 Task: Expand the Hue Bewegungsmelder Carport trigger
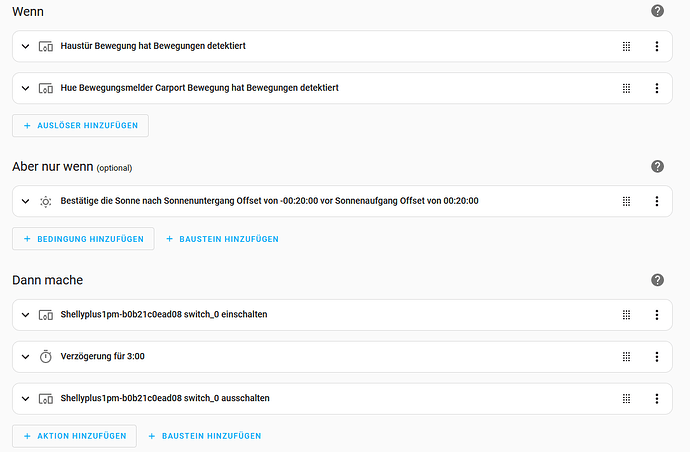pyautogui.click(x=26, y=88)
